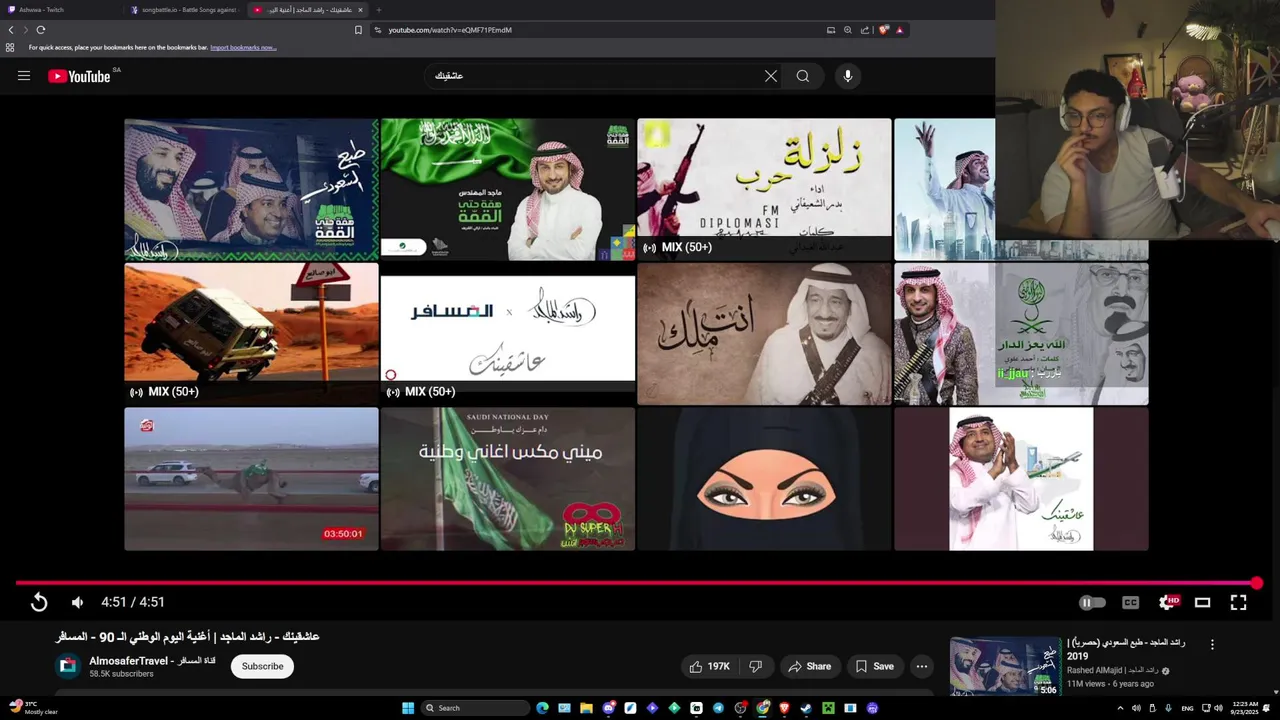Image resolution: width=1280 pixels, height=720 pixels.
Task: Open the Brave Shields lion icon
Action: pos(883,30)
